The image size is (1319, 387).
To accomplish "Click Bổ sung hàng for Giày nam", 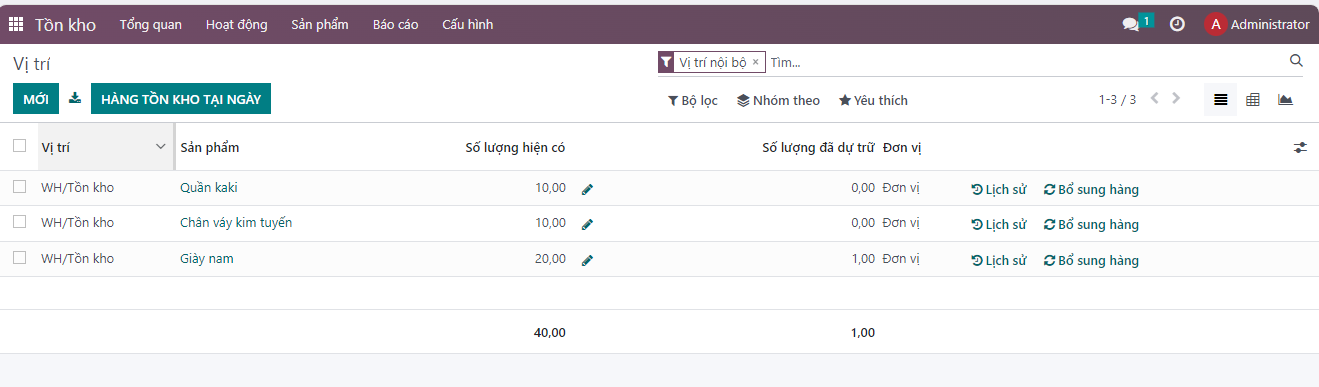I will (x=1091, y=261).
